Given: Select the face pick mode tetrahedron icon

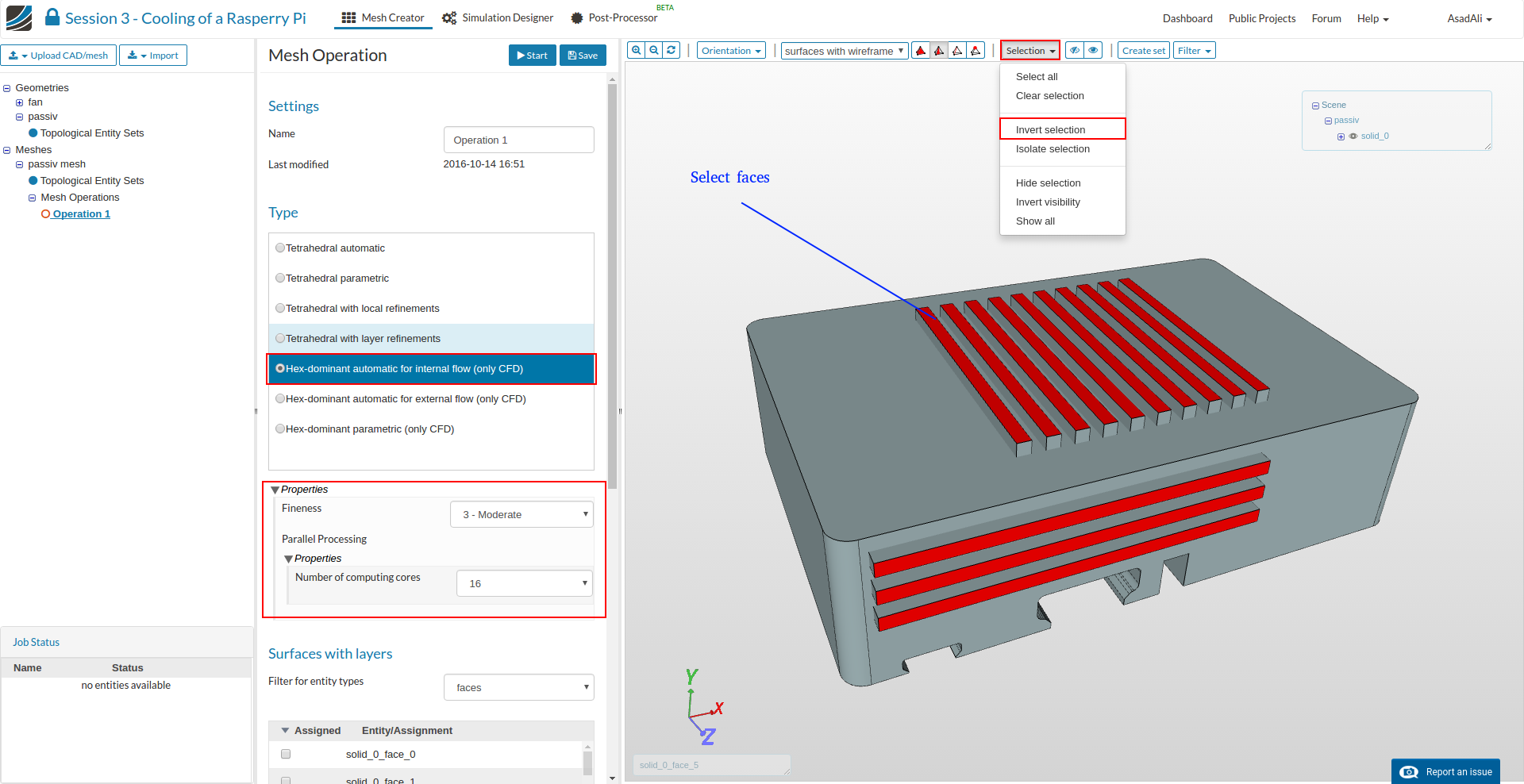Looking at the screenshot, I should click(939, 51).
